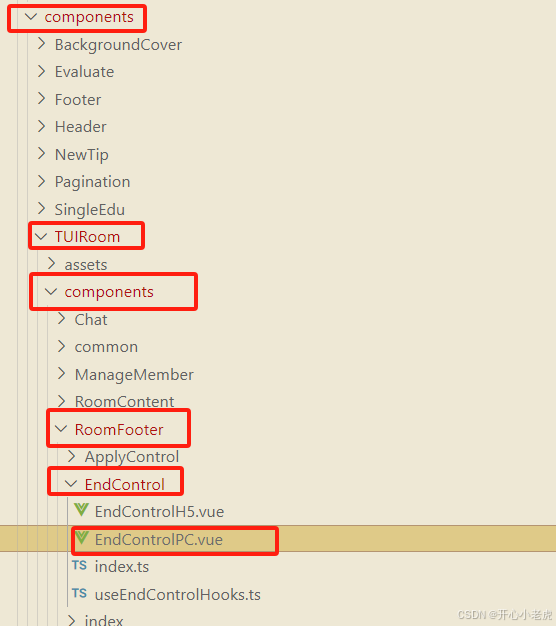Image resolution: width=556 pixels, height=626 pixels.
Task: Collapse the RoomFooter folder chevron
Action: tap(61, 429)
